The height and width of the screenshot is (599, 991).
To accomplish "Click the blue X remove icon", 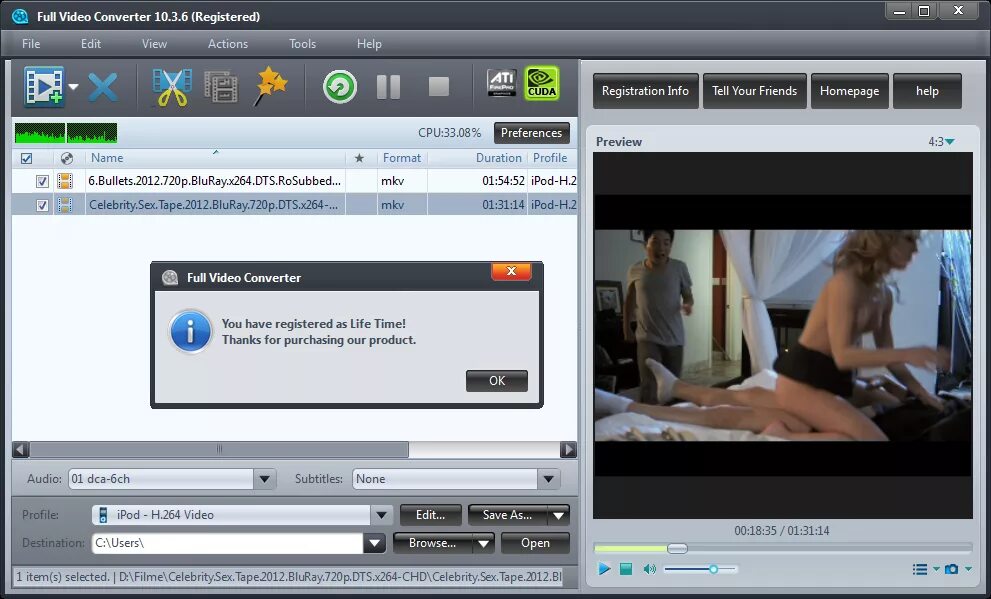I will [102, 87].
